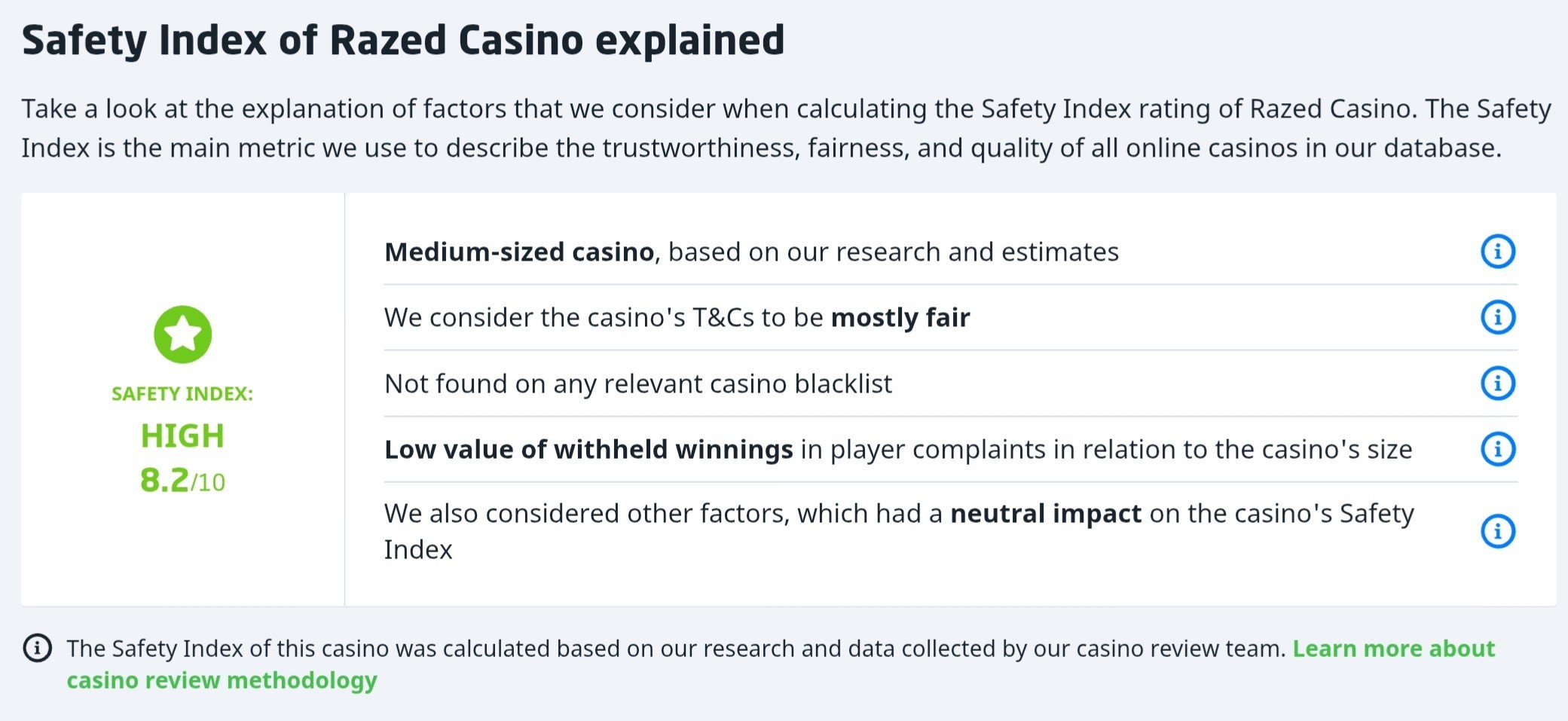This screenshot has width=1568, height=721.
Task: Open info icon for withheld winnings row
Action: point(1498,449)
